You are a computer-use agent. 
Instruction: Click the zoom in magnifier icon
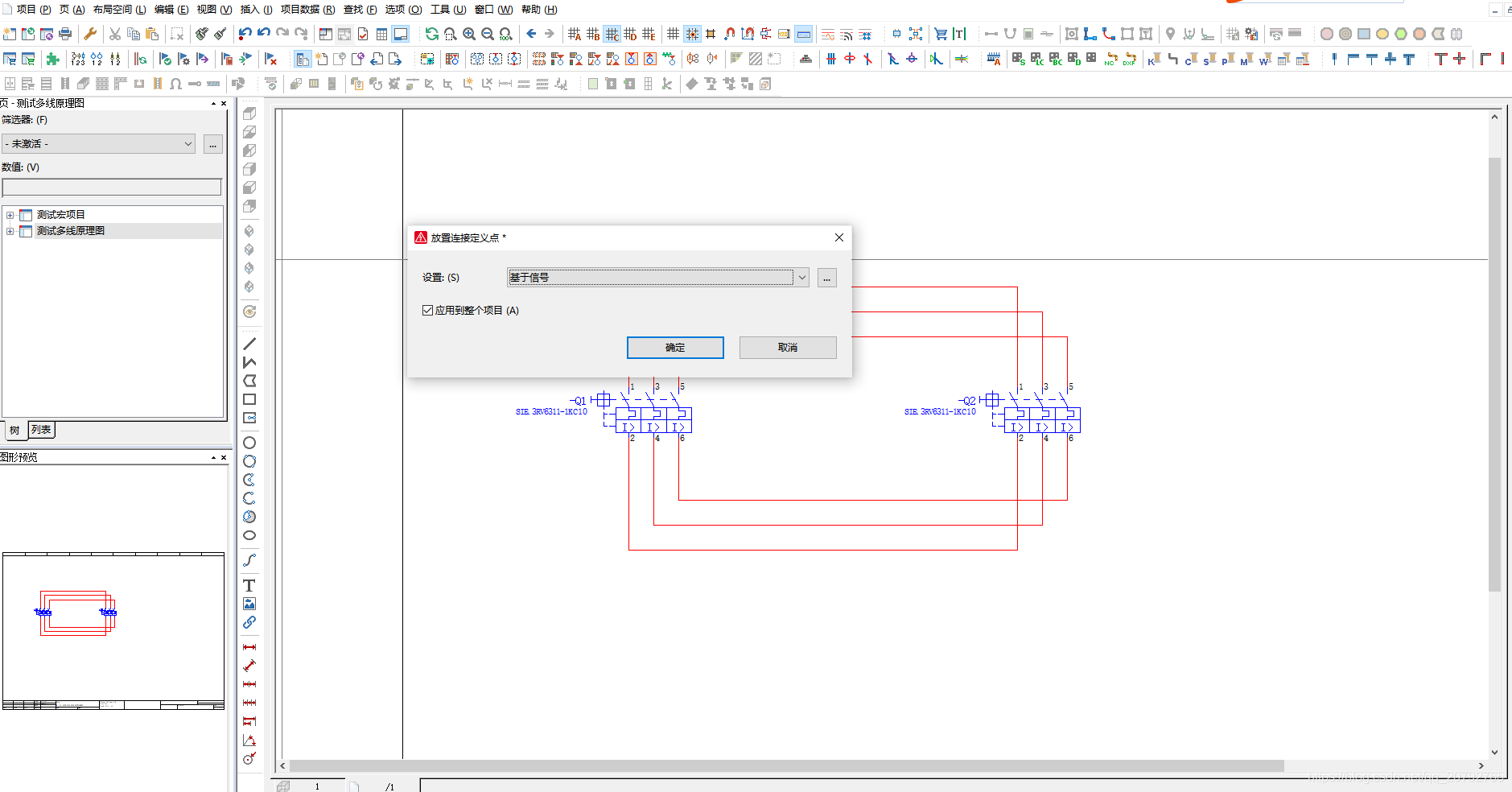click(469, 34)
